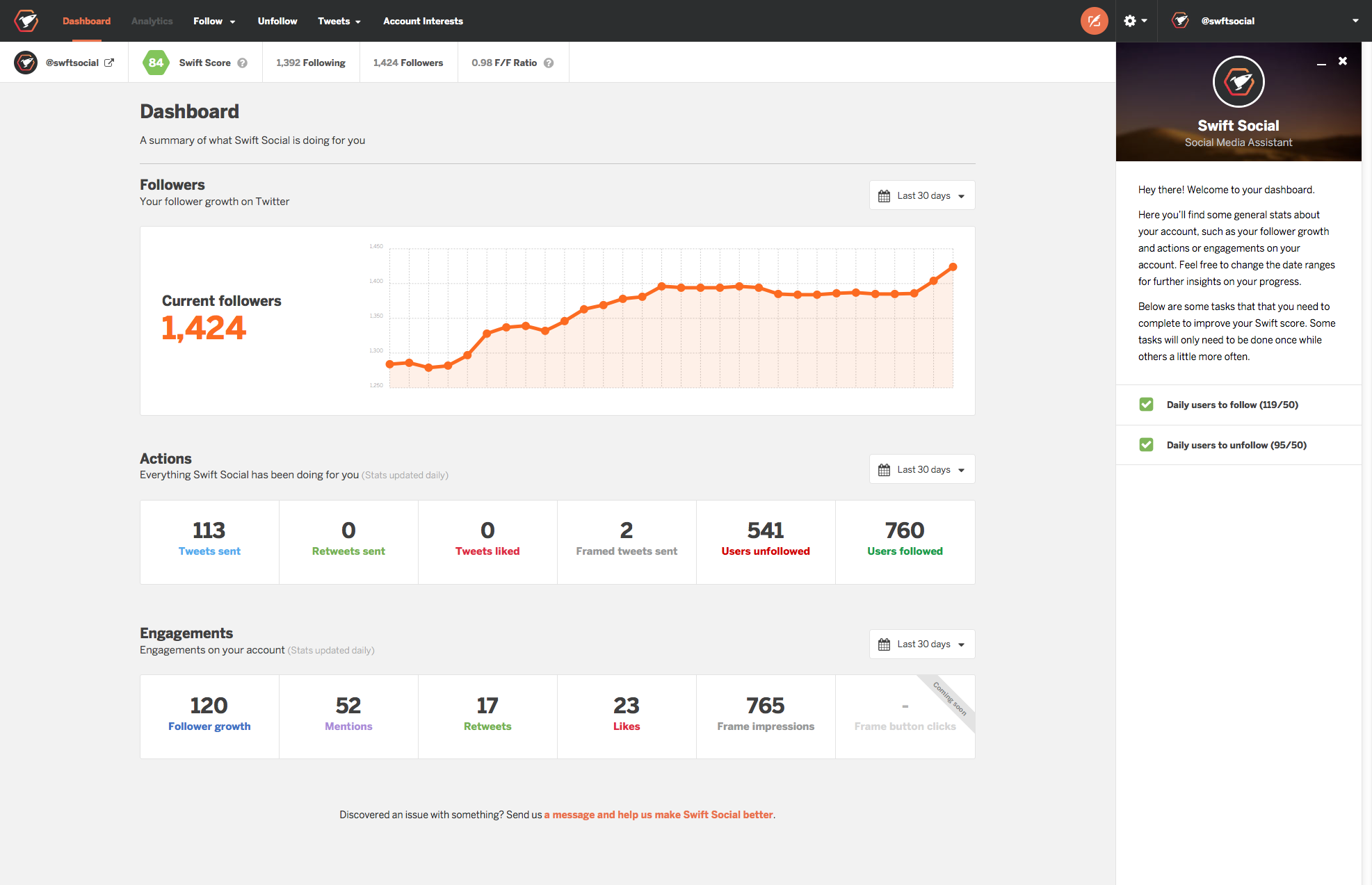Open the Account Interests menu item
This screenshot has width=1372, height=885.
[x=423, y=21]
